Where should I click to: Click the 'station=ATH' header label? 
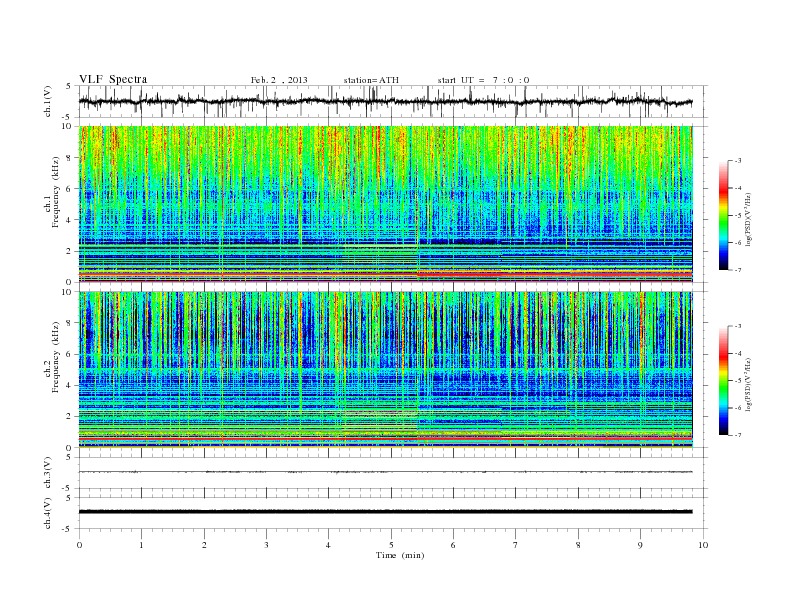tap(371, 80)
